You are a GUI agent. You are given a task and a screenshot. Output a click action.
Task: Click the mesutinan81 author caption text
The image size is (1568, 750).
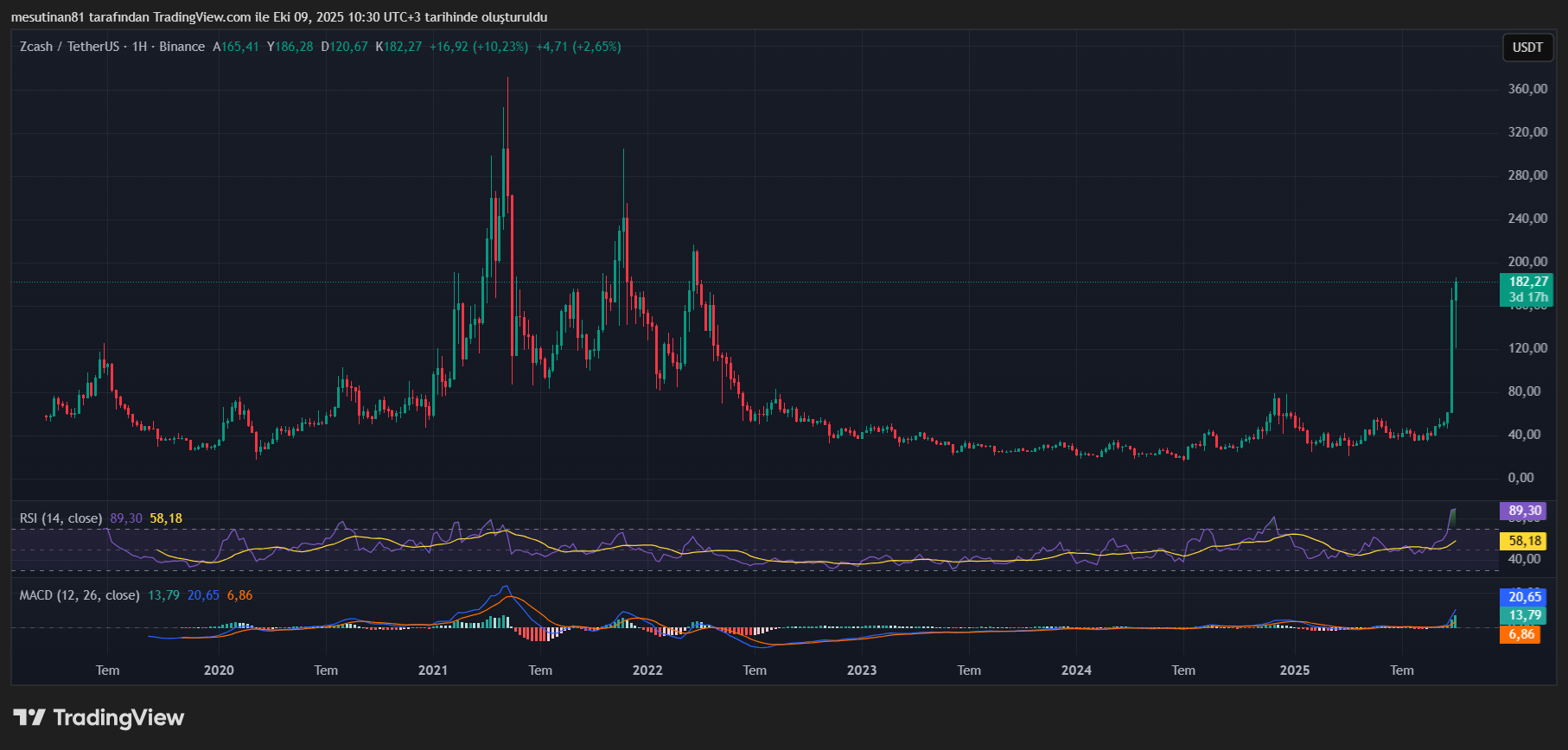(48, 17)
